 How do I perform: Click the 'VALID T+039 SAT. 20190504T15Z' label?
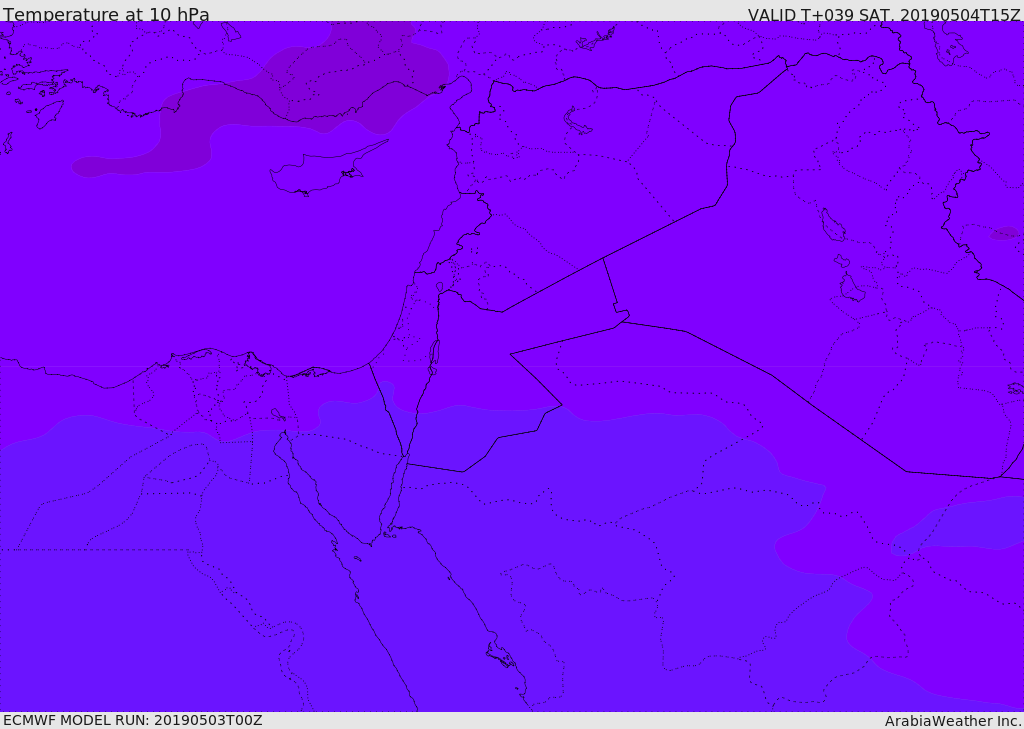(x=884, y=14)
